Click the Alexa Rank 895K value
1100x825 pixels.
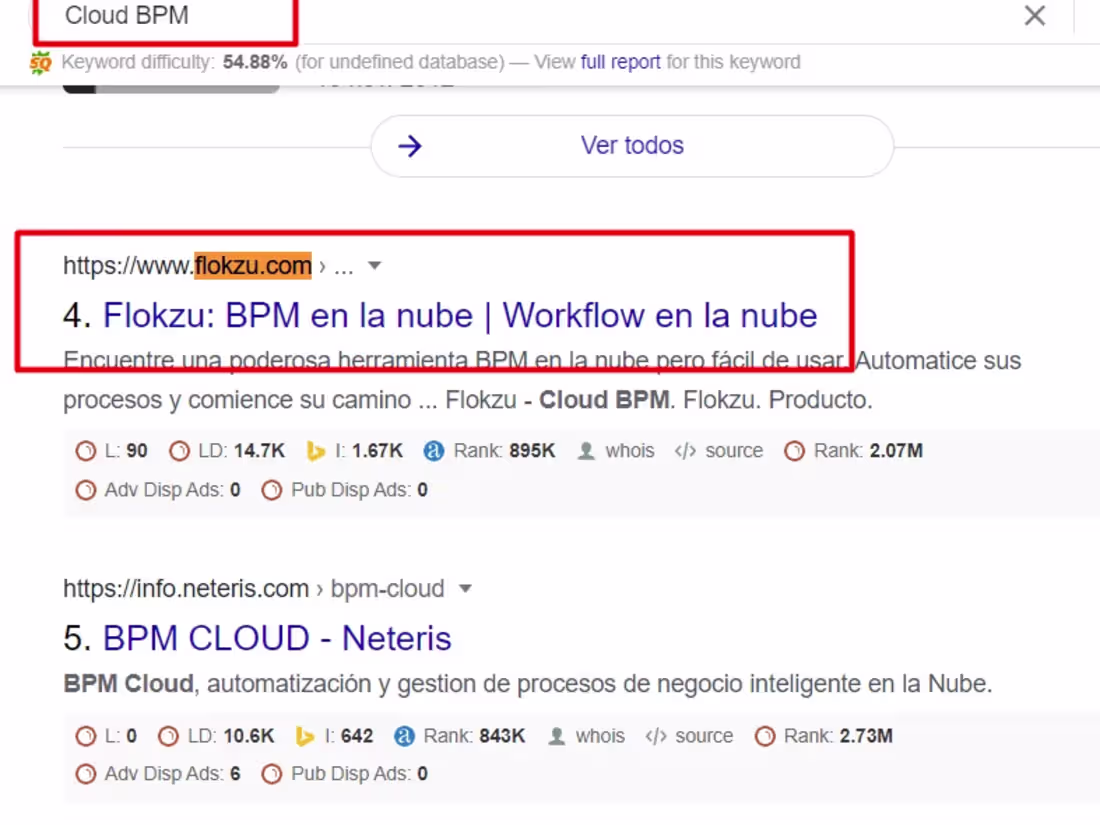pyautogui.click(x=489, y=450)
